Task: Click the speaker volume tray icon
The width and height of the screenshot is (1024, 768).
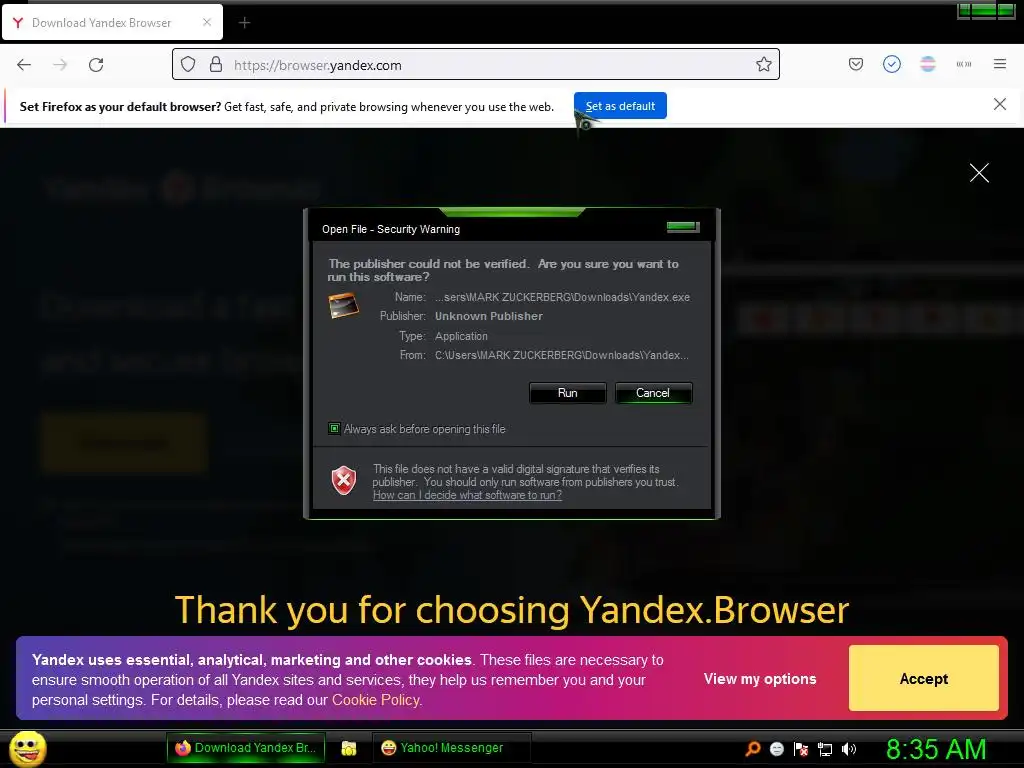Action: [849, 749]
